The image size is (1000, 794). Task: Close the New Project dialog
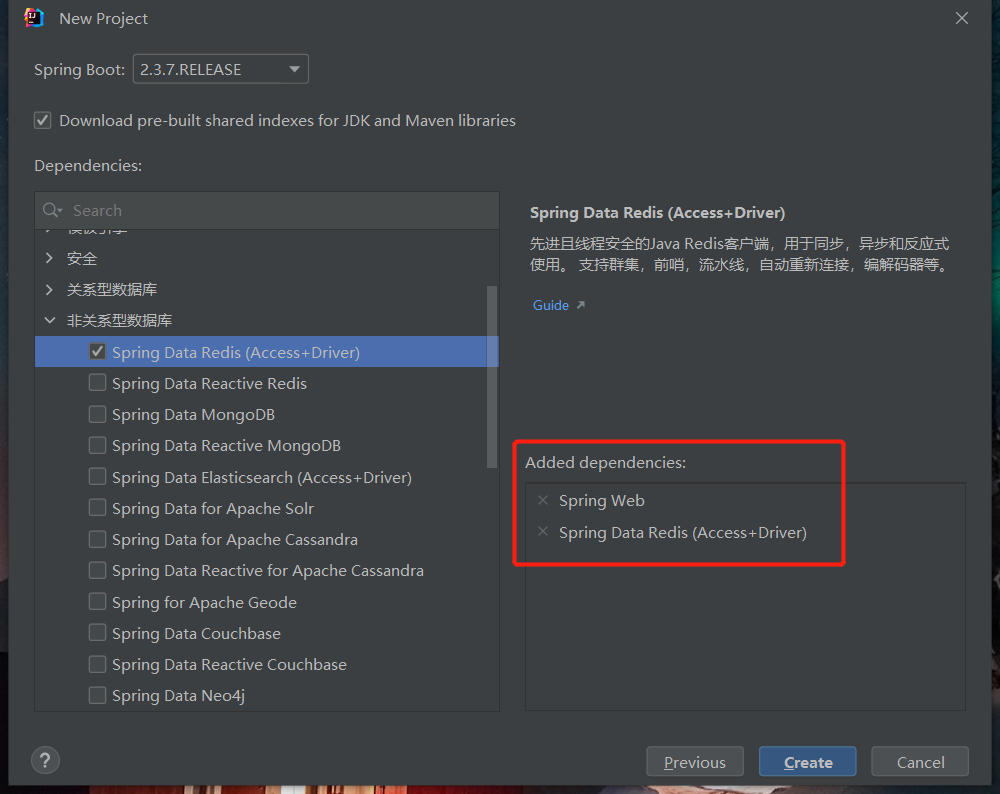[962, 18]
